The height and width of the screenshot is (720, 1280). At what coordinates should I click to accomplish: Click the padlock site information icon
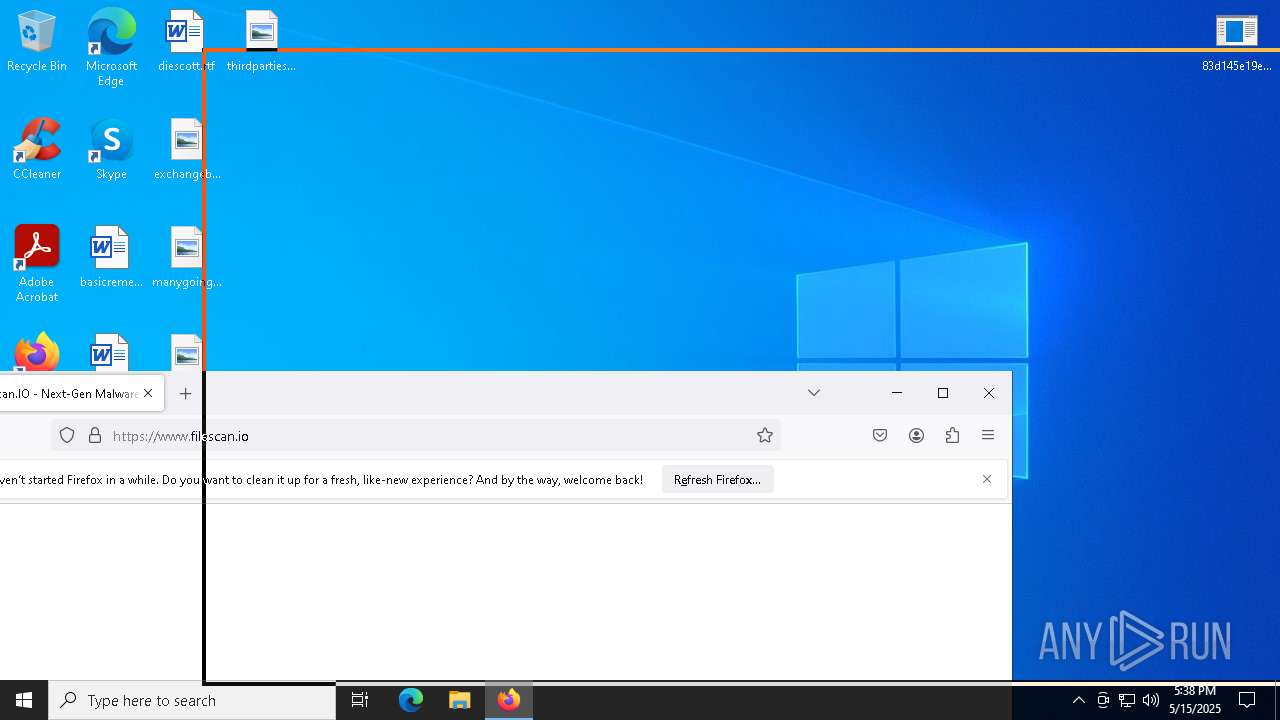(95, 435)
